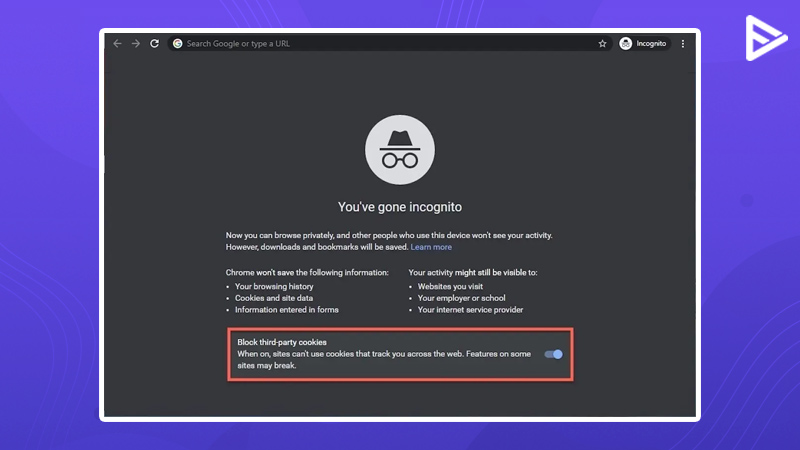Click the browser Back arrow
Screen dimensions: 800x450
point(117,43)
